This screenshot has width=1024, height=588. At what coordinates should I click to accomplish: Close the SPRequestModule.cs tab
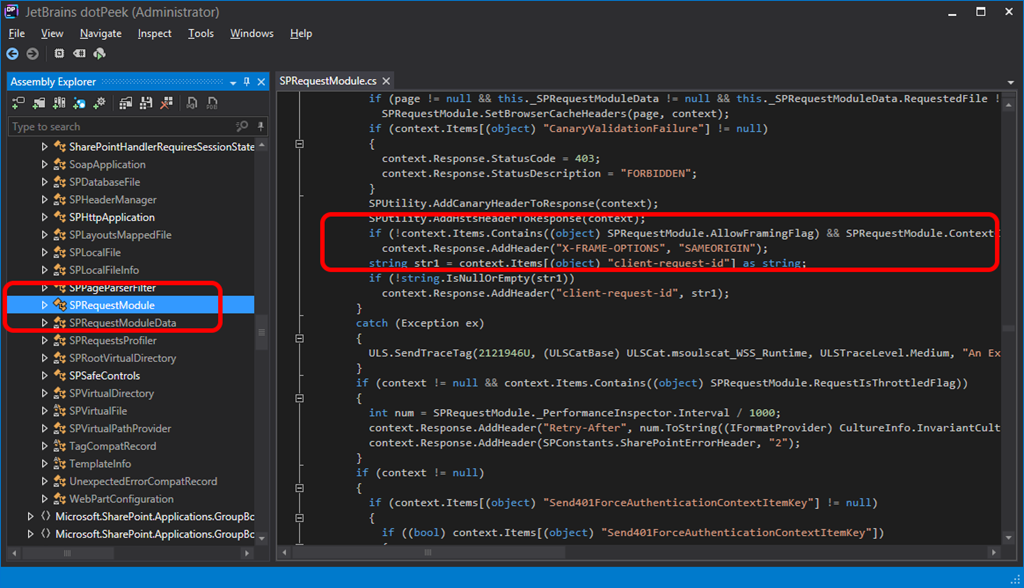point(386,80)
